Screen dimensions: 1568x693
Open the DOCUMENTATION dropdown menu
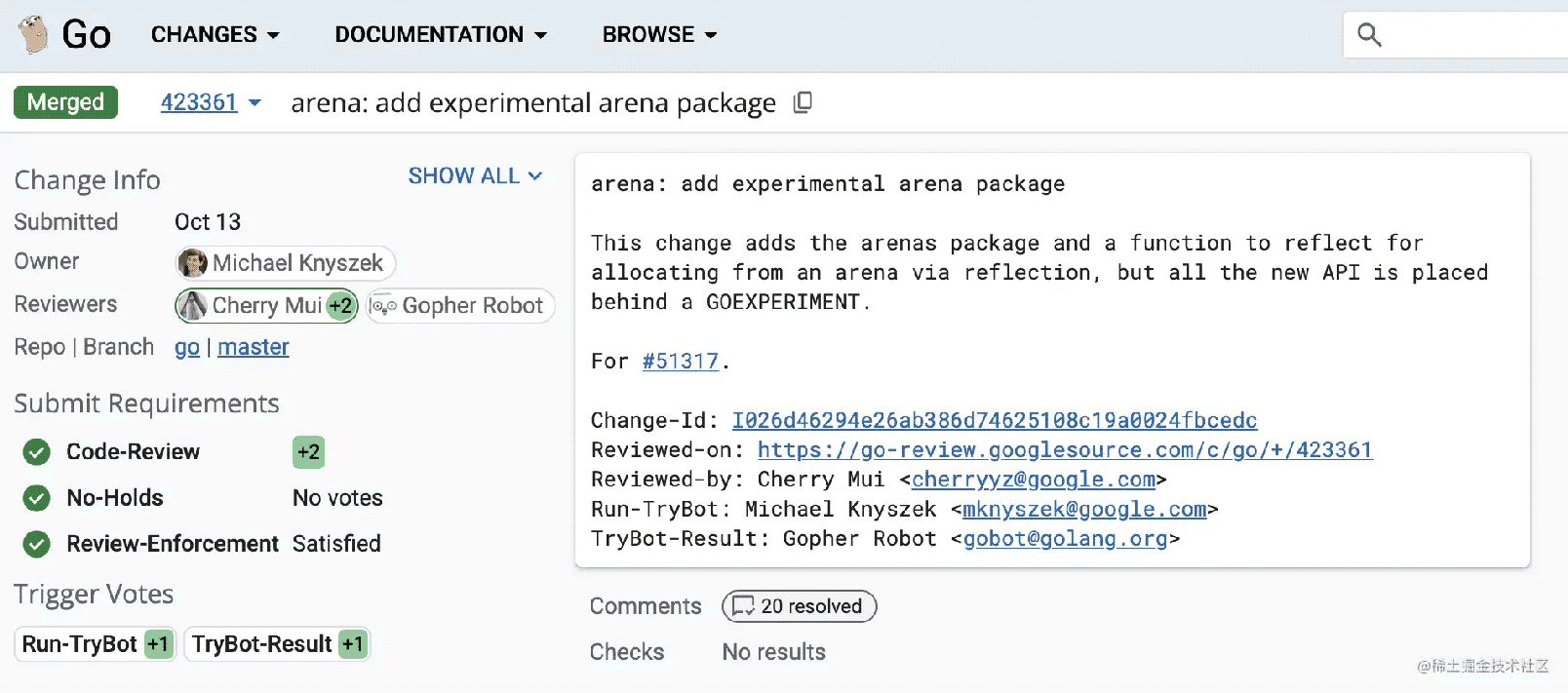click(x=440, y=35)
